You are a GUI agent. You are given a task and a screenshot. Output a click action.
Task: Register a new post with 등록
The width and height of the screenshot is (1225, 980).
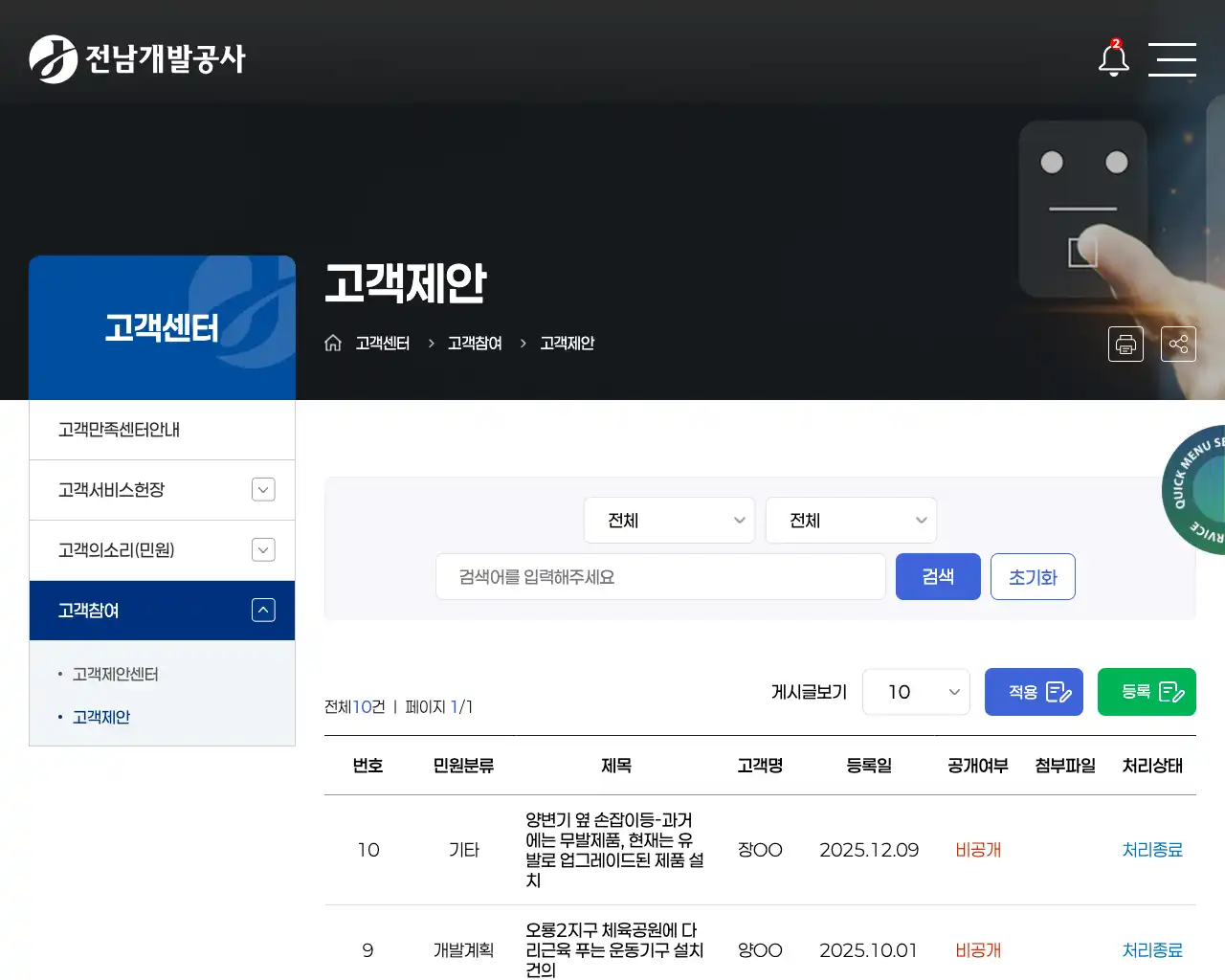pyautogui.click(x=1147, y=691)
